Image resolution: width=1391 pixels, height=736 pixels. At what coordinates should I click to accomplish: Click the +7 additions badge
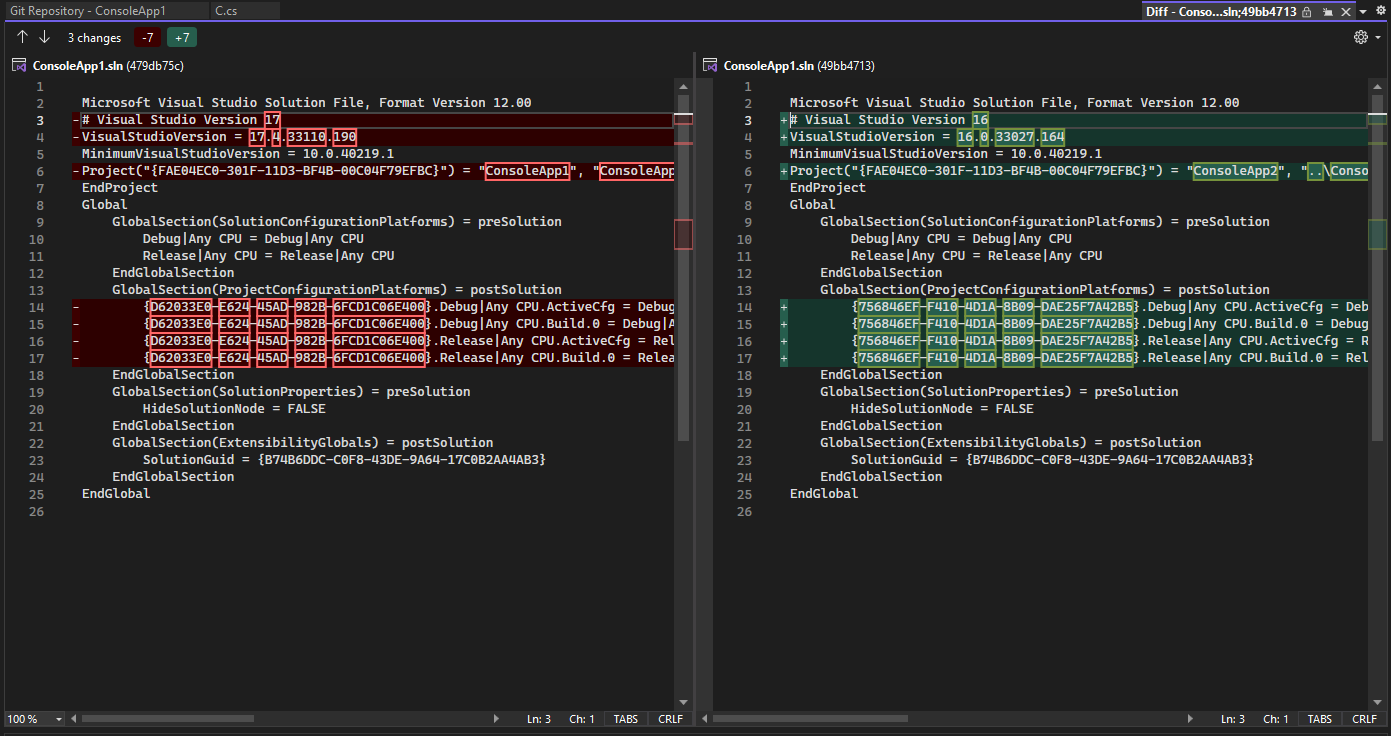(x=181, y=37)
